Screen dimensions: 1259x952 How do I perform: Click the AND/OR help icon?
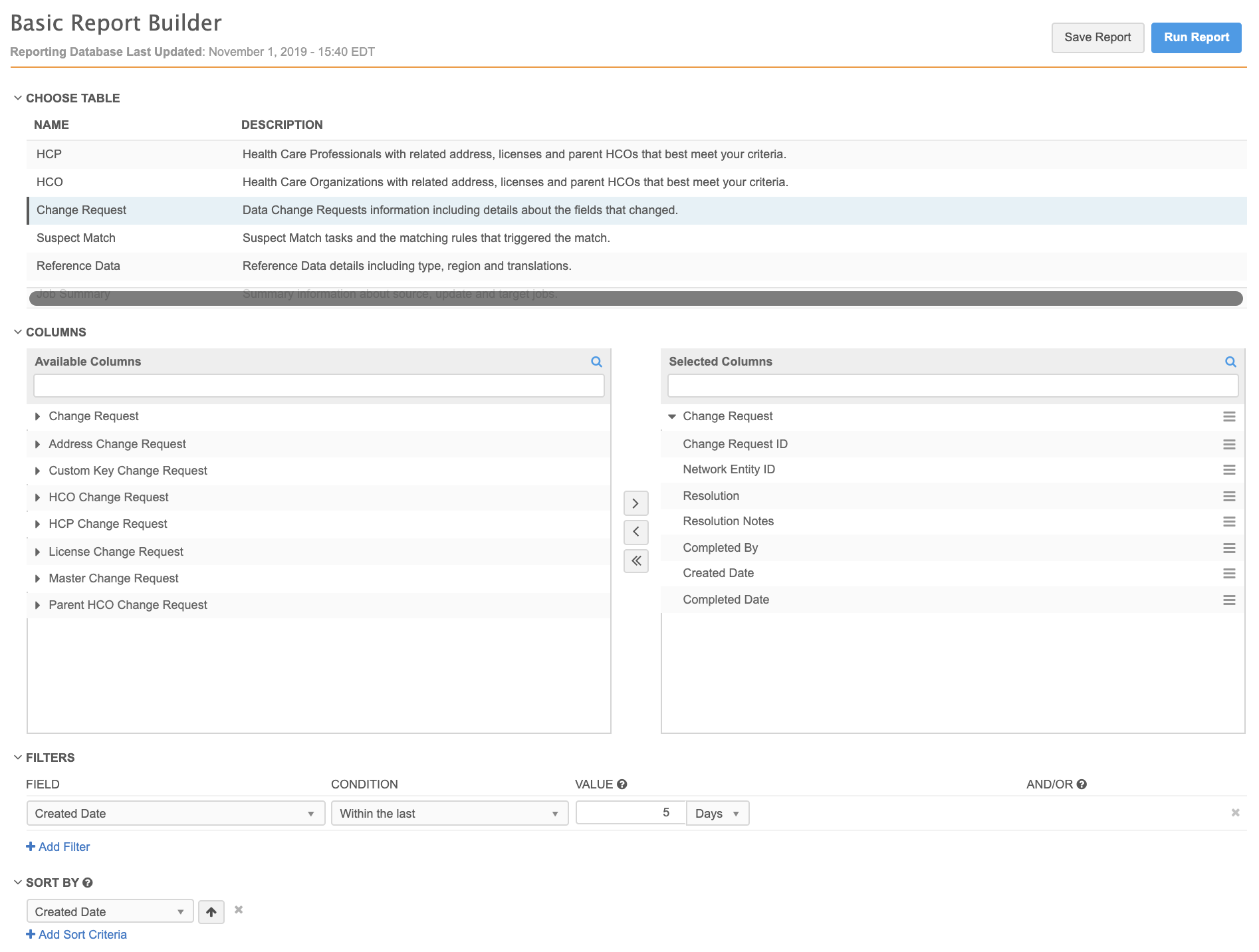click(1082, 784)
